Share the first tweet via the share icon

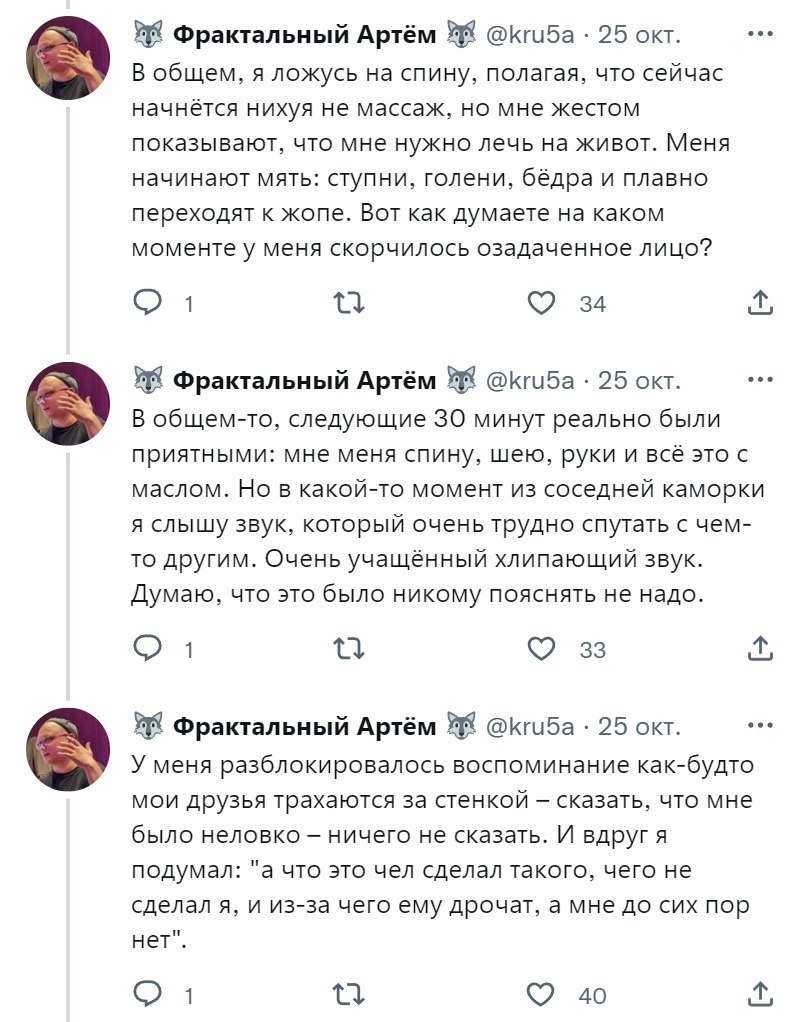click(x=760, y=302)
